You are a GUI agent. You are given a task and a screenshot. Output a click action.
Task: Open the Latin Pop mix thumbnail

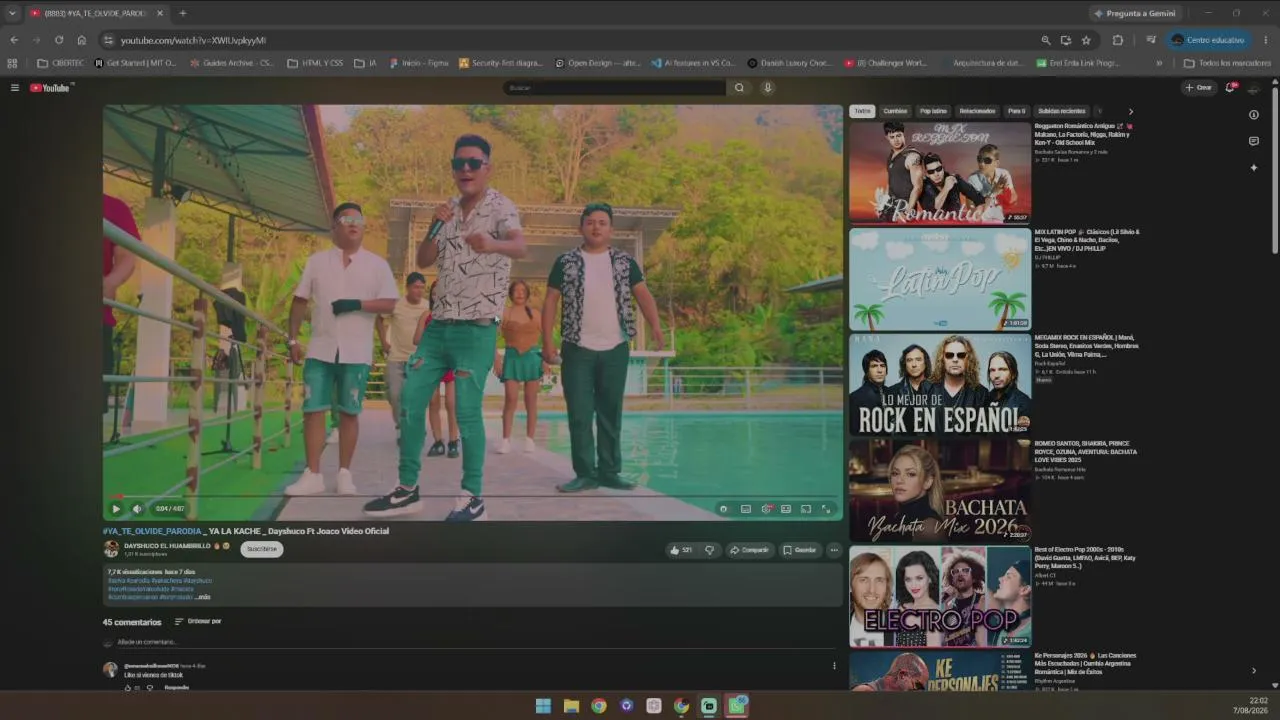coord(940,280)
